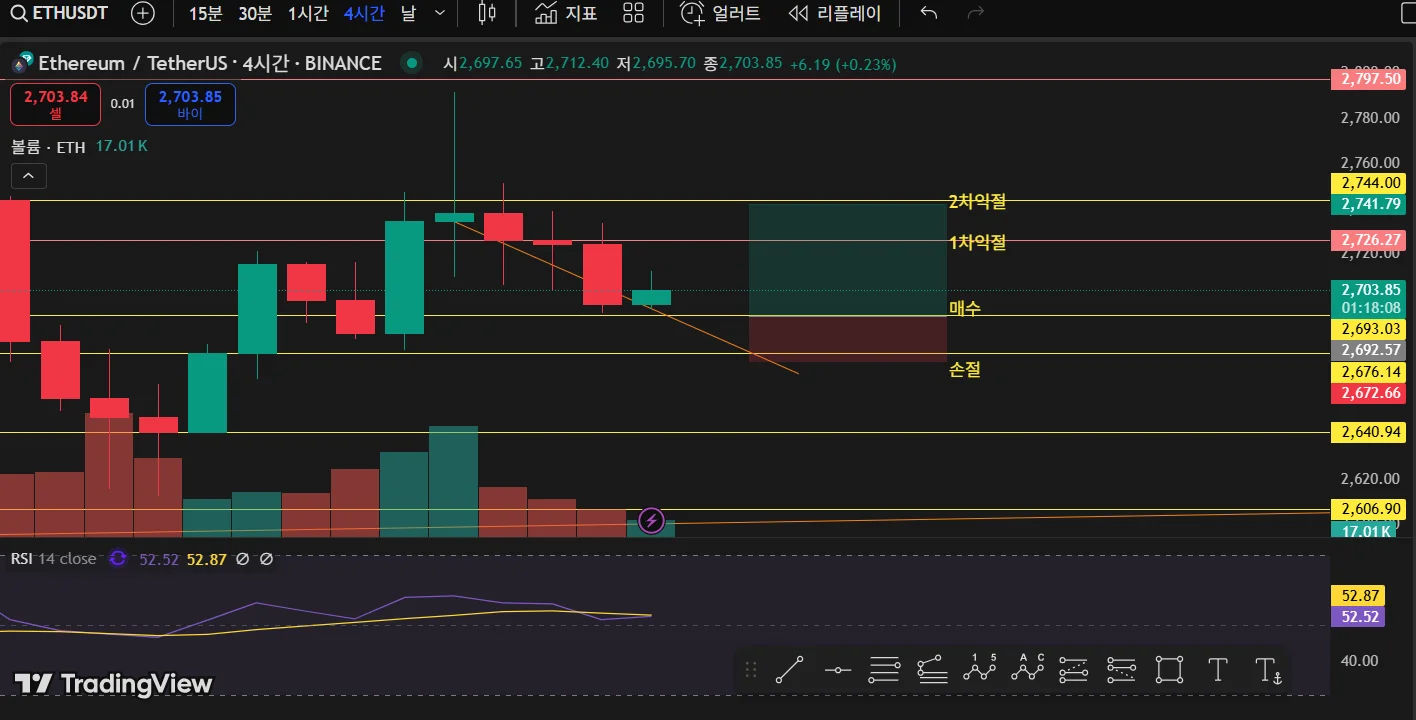Screen dimensions: 1416x720
Task: Select the Horizontal Line drawing tool
Action: coord(837,670)
